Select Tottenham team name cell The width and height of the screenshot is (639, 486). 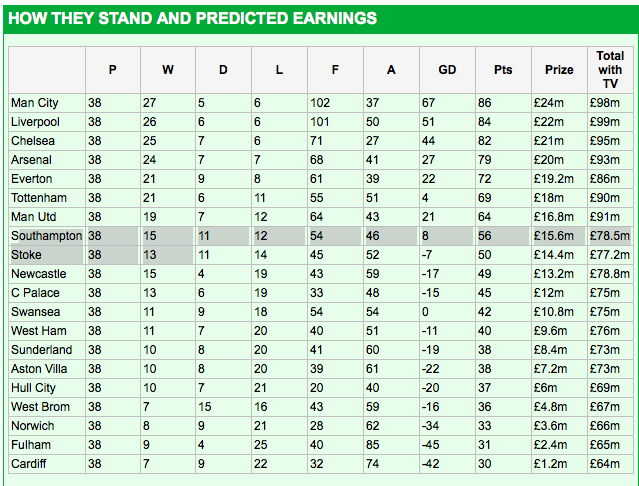pyautogui.click(x=47, y=198)
